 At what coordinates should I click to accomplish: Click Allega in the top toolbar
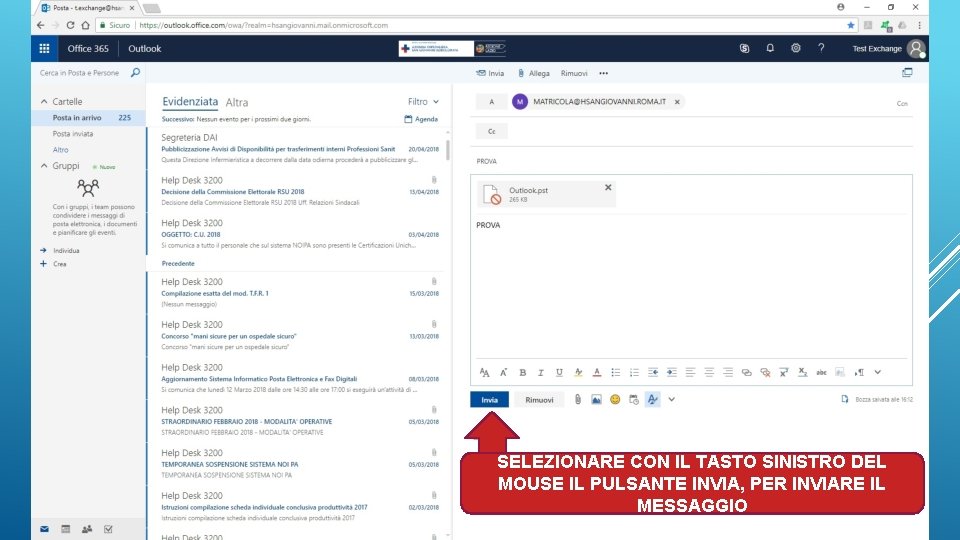pos(533,73)
